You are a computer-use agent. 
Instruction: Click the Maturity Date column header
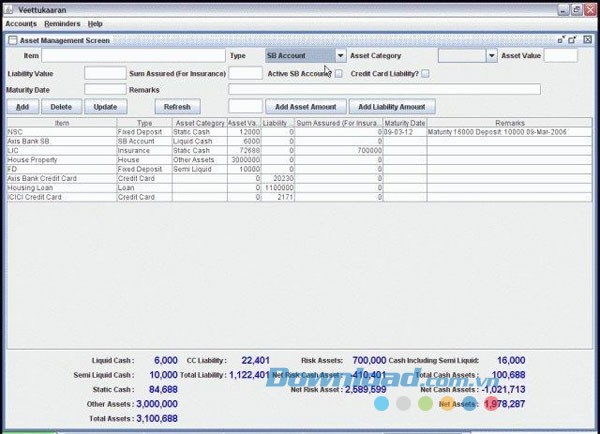click(x=404, y=123)
